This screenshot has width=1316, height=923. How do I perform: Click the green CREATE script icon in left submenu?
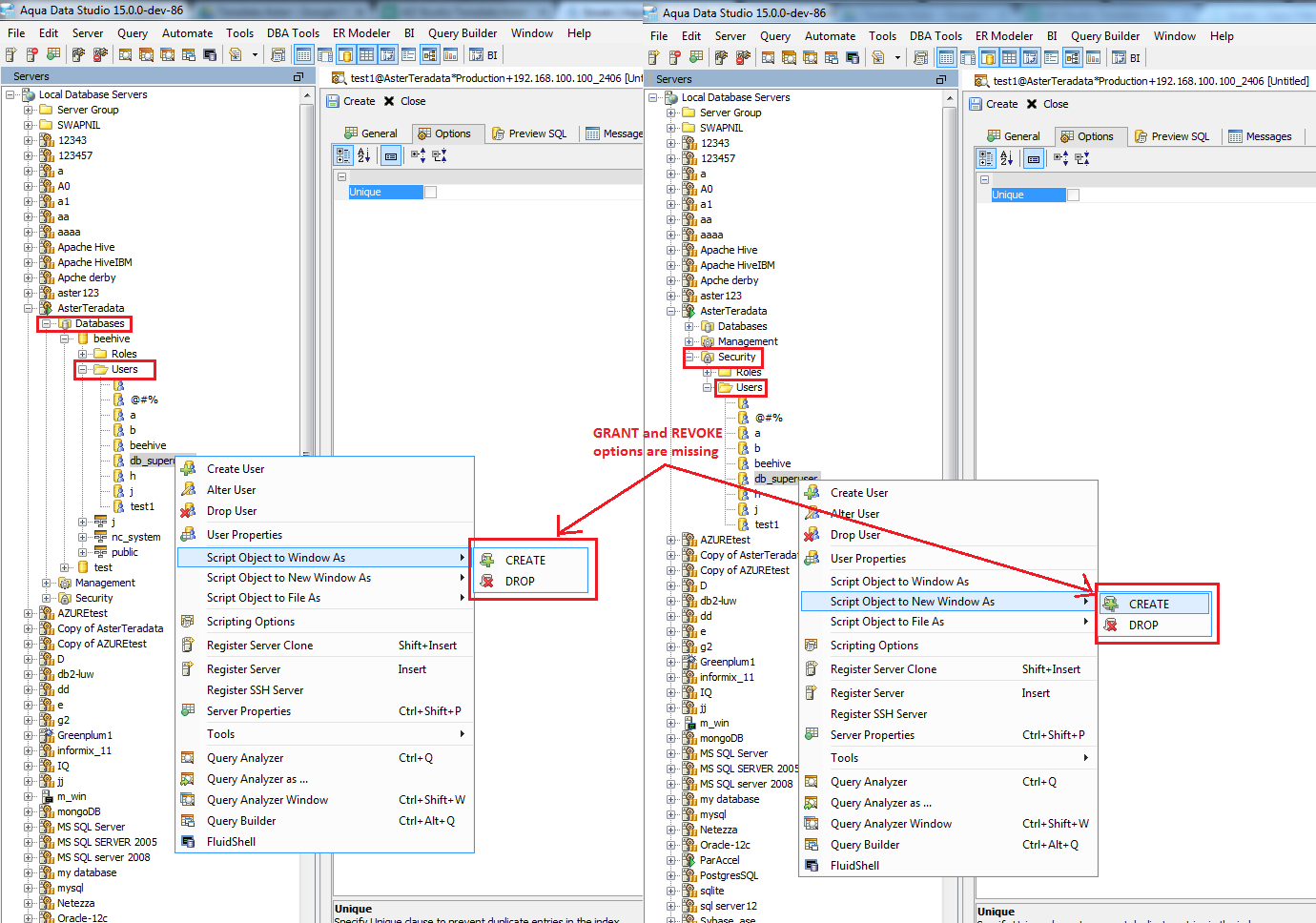coord(487,560)
